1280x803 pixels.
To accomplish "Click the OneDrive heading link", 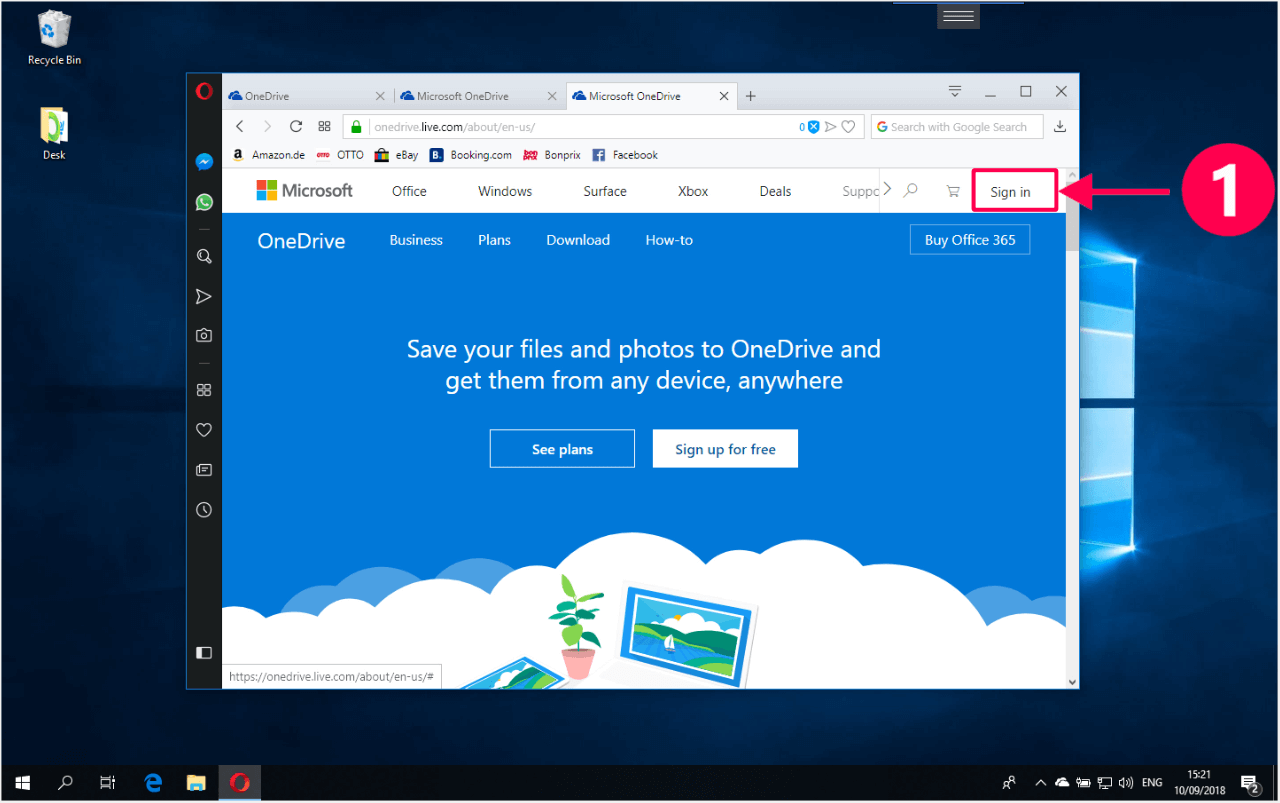I will tap(301, 241).
